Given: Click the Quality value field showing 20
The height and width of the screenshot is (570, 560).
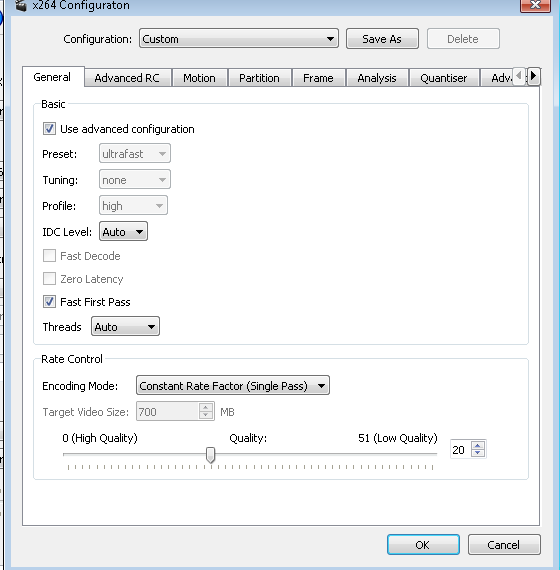Looking at the screenshot, I should (x=460, y=449).
